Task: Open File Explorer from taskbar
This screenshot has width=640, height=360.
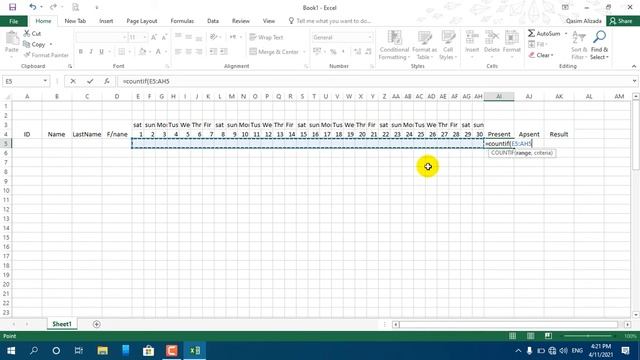Action: pos(102,351)
